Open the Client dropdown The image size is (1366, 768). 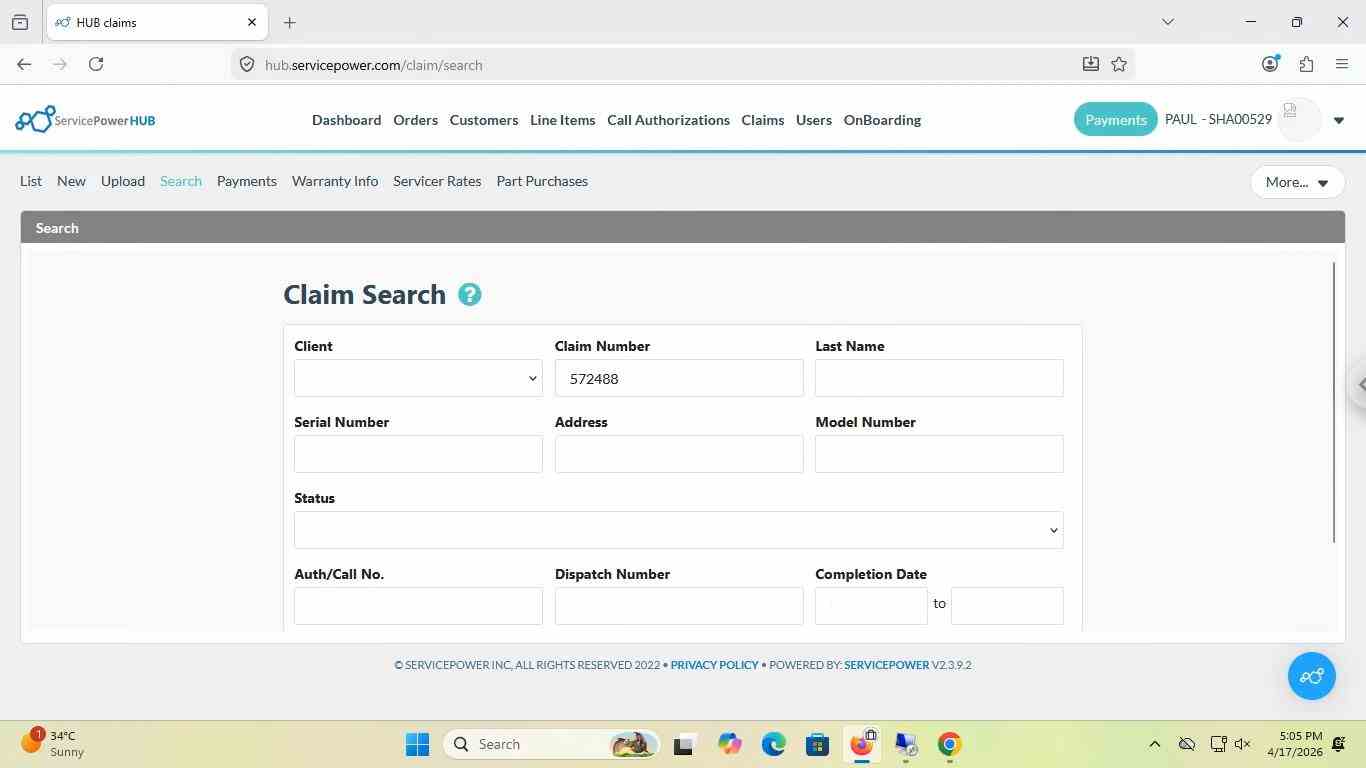coord(418,378)
